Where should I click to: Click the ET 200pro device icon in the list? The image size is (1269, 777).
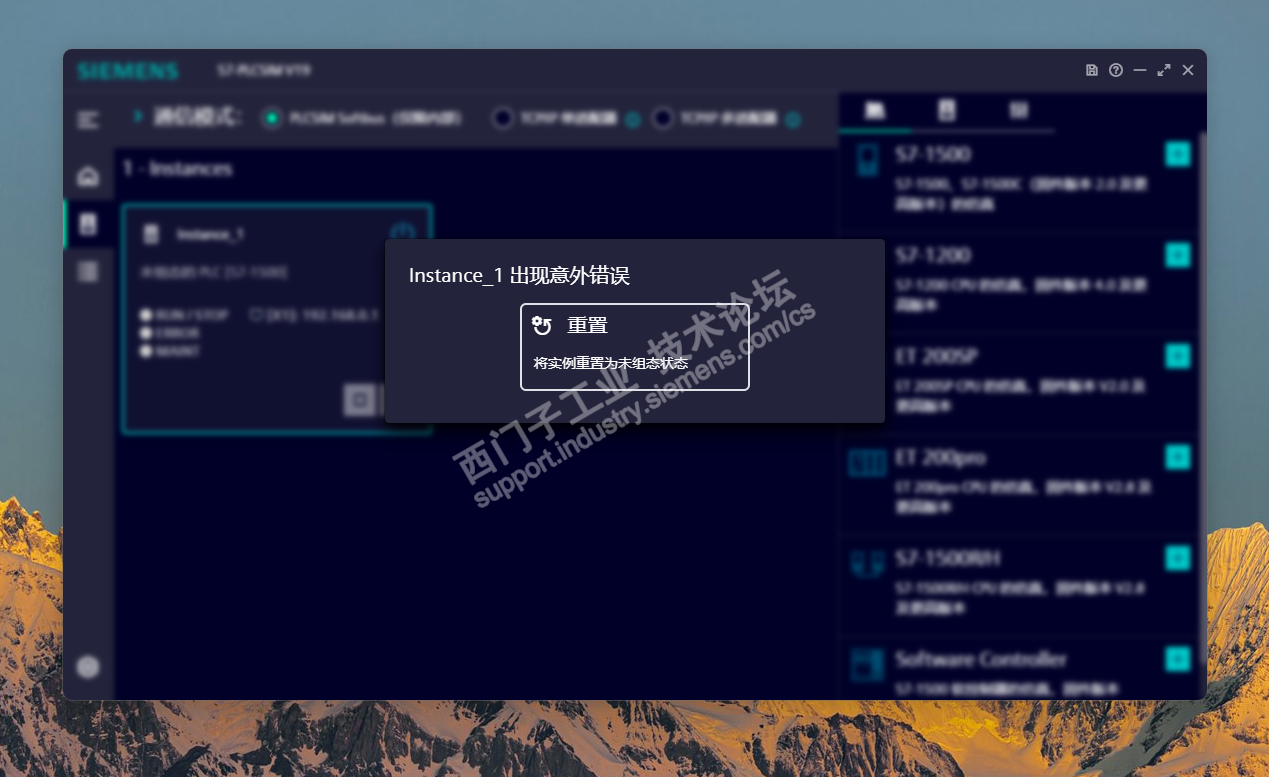pyautogui.click(x=867, y=463)
